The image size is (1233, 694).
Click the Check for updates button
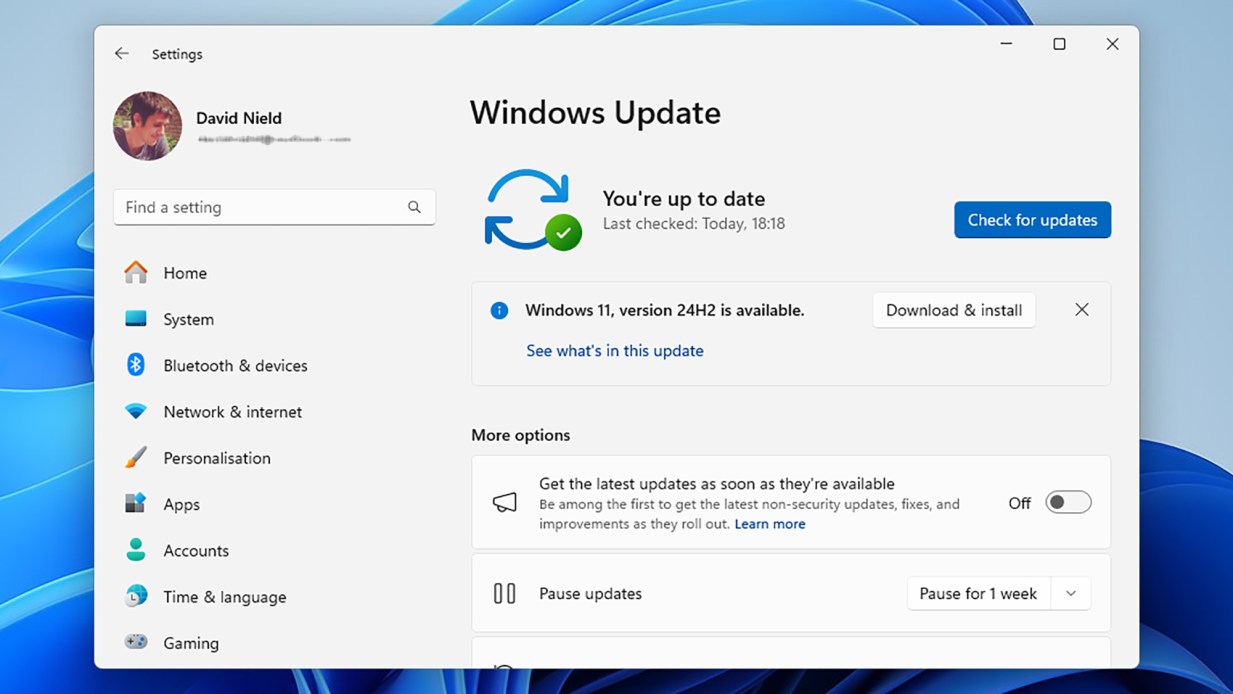(1032, 219)
